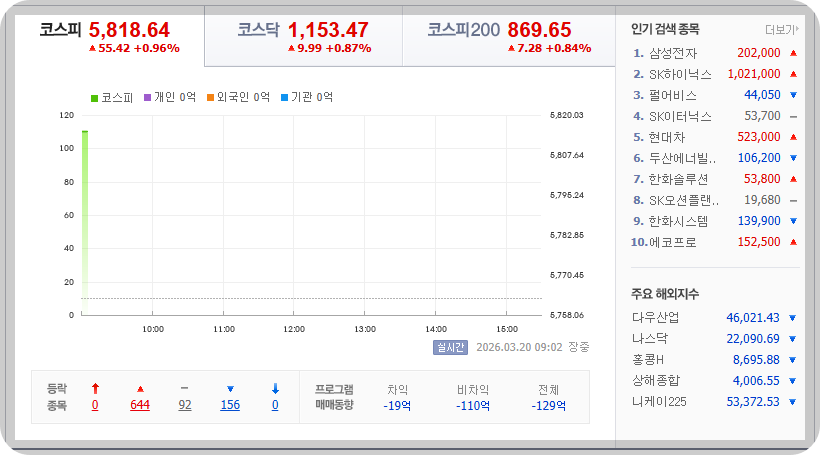Image resolution: width=820 pixels, height=455 pixels.
Task: Click 차익 program trading value -19억
Action: pos(397,406)
